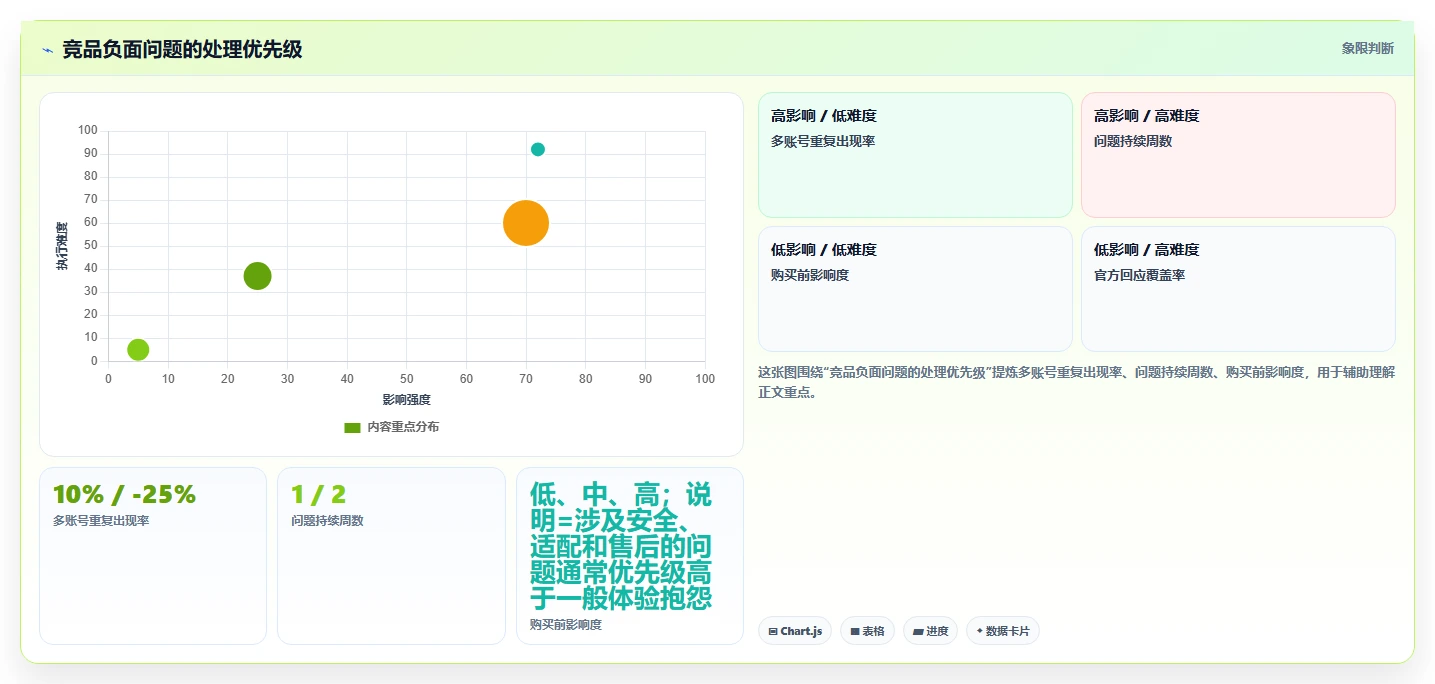
Task: Click the Chart.js tag
Action: [795, 631]
